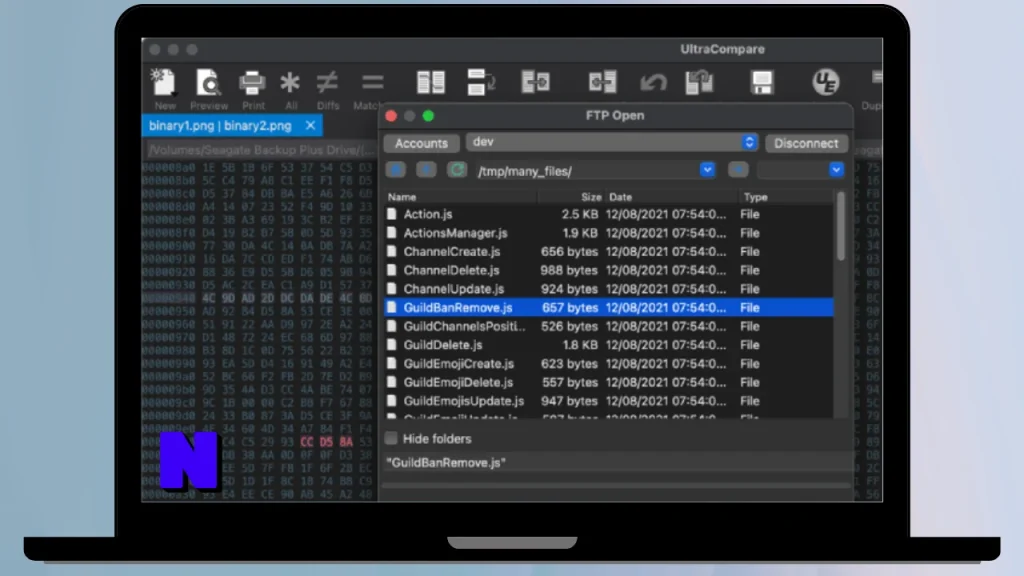Close the binary1.png | binary2.png tab
This screenshot has width=1024, height=576.
tap(310, 125)
